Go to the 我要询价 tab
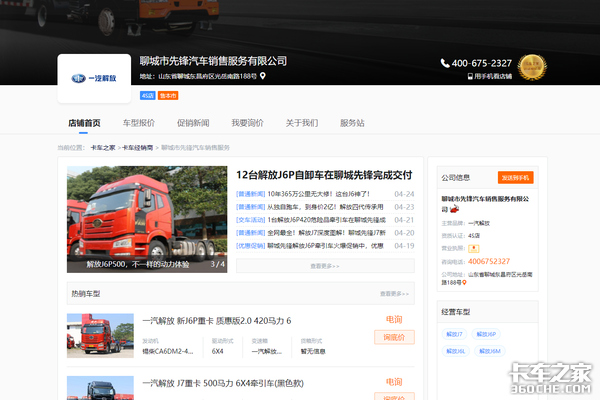The width and height of the screenshot is (600, 400). (x=247, y=123)
